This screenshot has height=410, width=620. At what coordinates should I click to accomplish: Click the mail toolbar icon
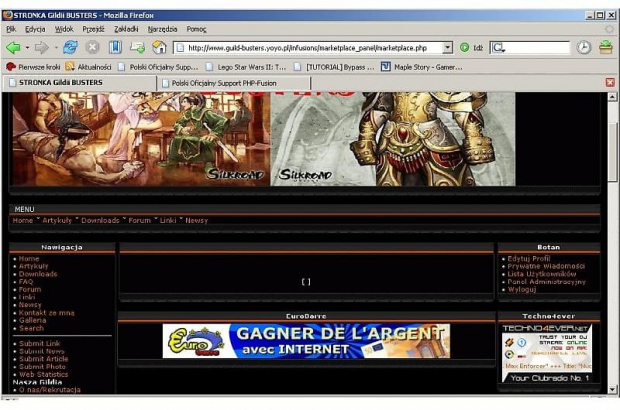coord(137,47)
